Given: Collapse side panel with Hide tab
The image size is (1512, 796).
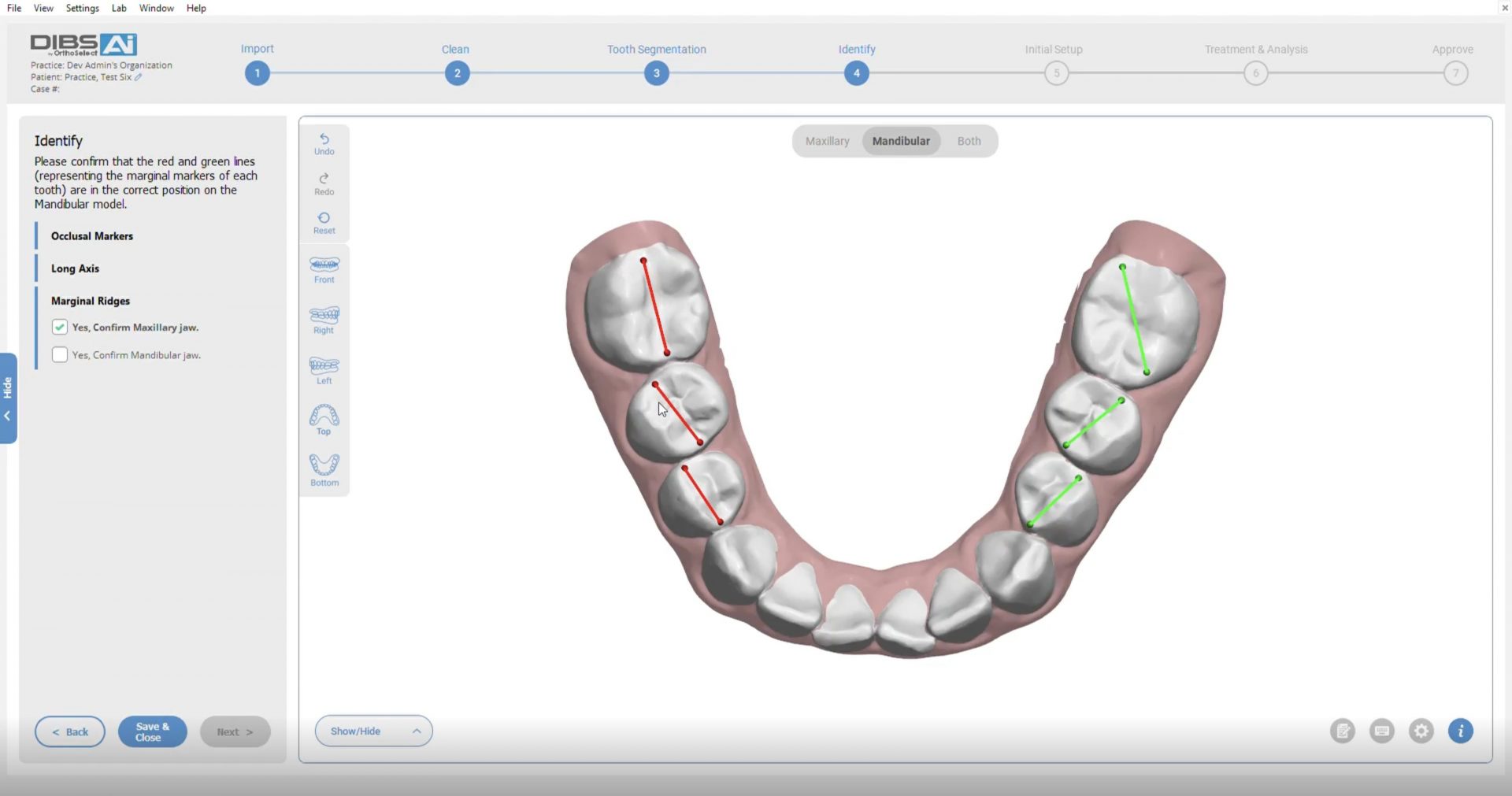Looking at the screenshot, I should coord(8,398).
